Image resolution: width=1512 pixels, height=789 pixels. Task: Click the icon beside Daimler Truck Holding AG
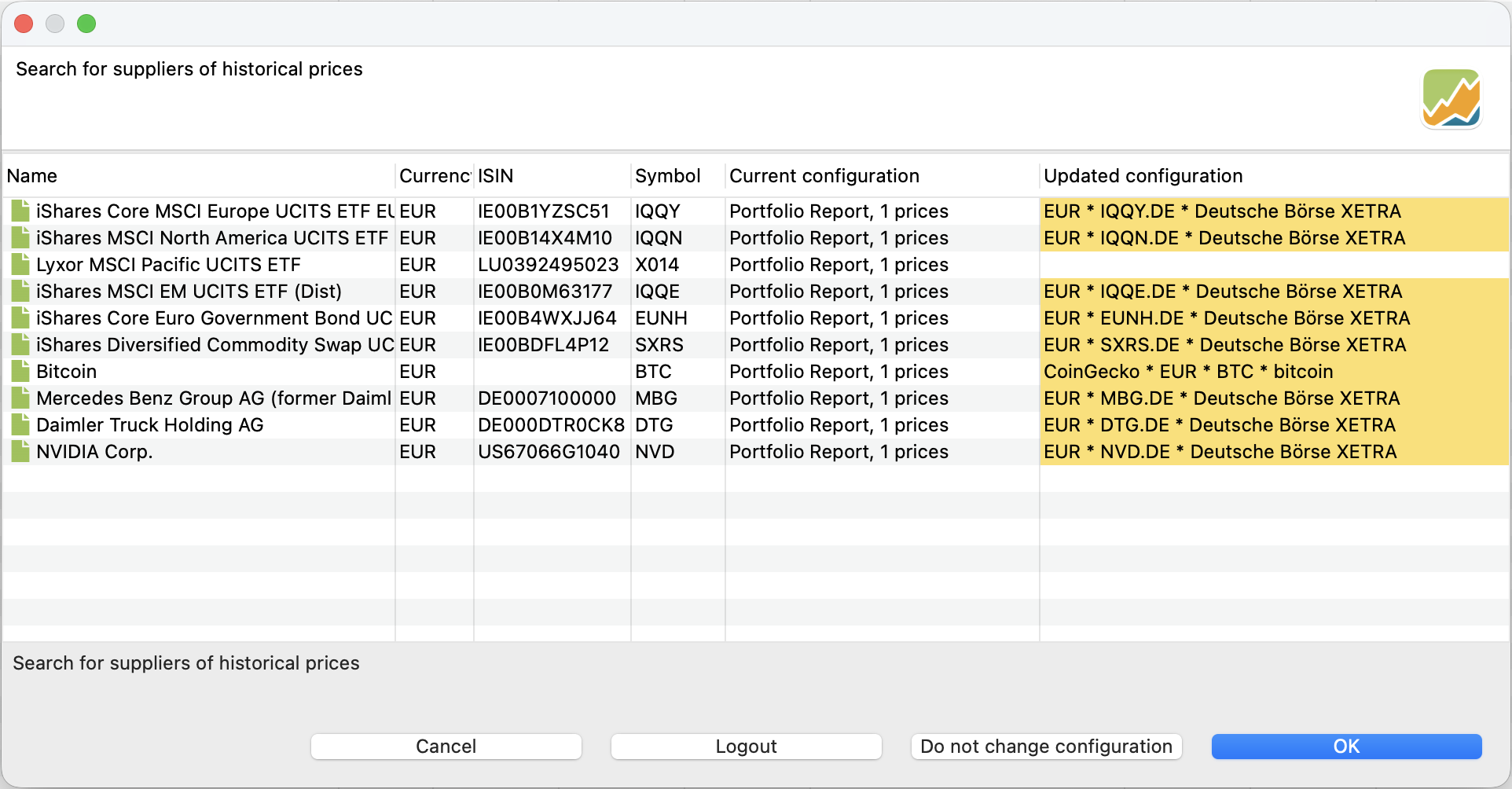(x=20, y=425)
